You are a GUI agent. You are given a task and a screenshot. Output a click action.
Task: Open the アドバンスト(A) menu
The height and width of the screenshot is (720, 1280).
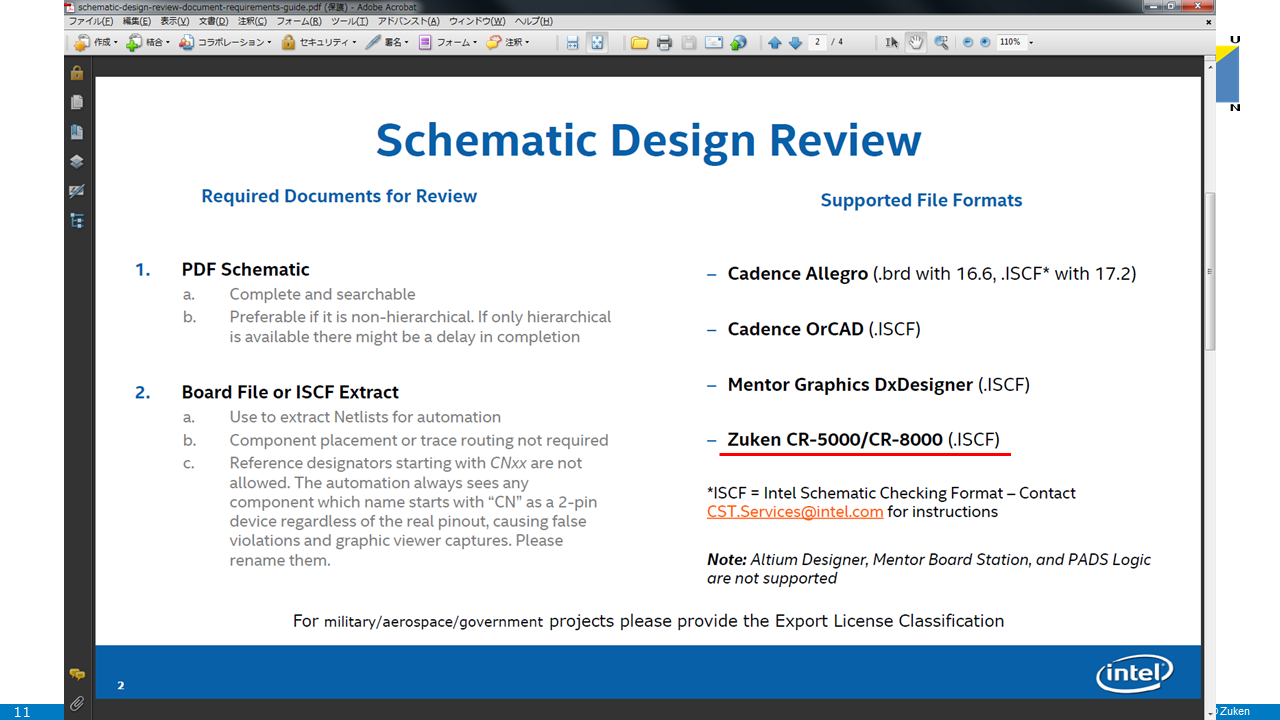(408, 21)
